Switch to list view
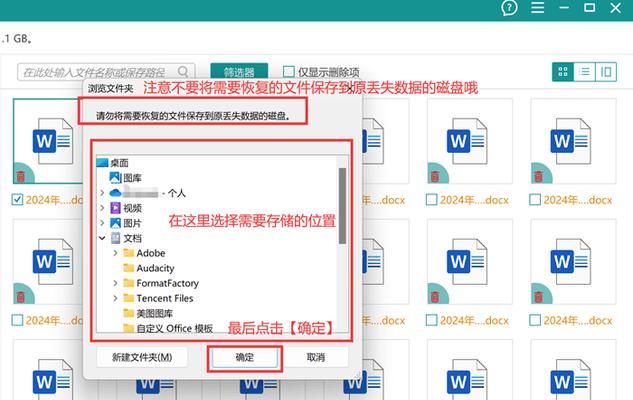This screenshot has height=400, width=633. tap(584, 72)
